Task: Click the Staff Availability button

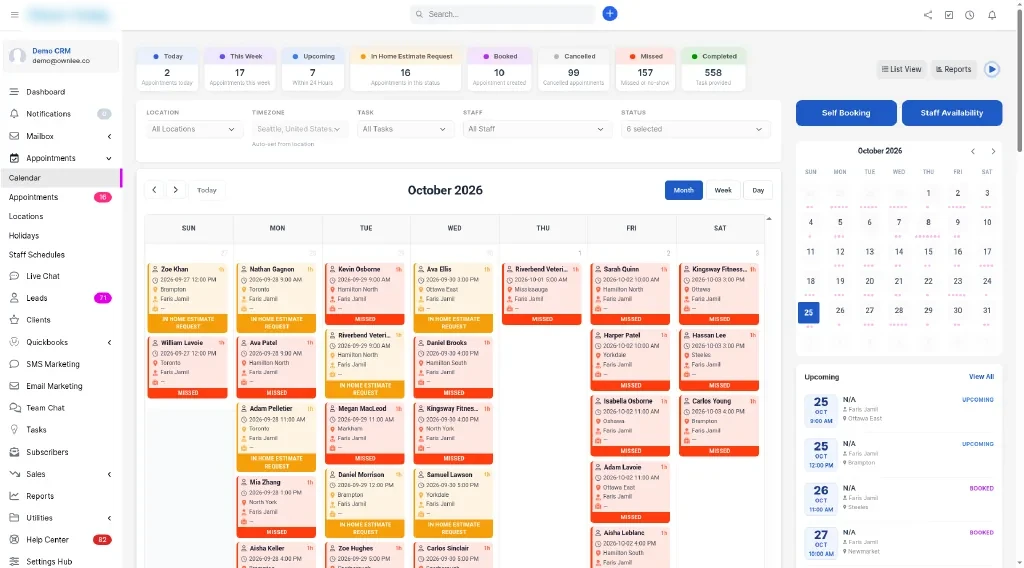Action: (952, 113)
